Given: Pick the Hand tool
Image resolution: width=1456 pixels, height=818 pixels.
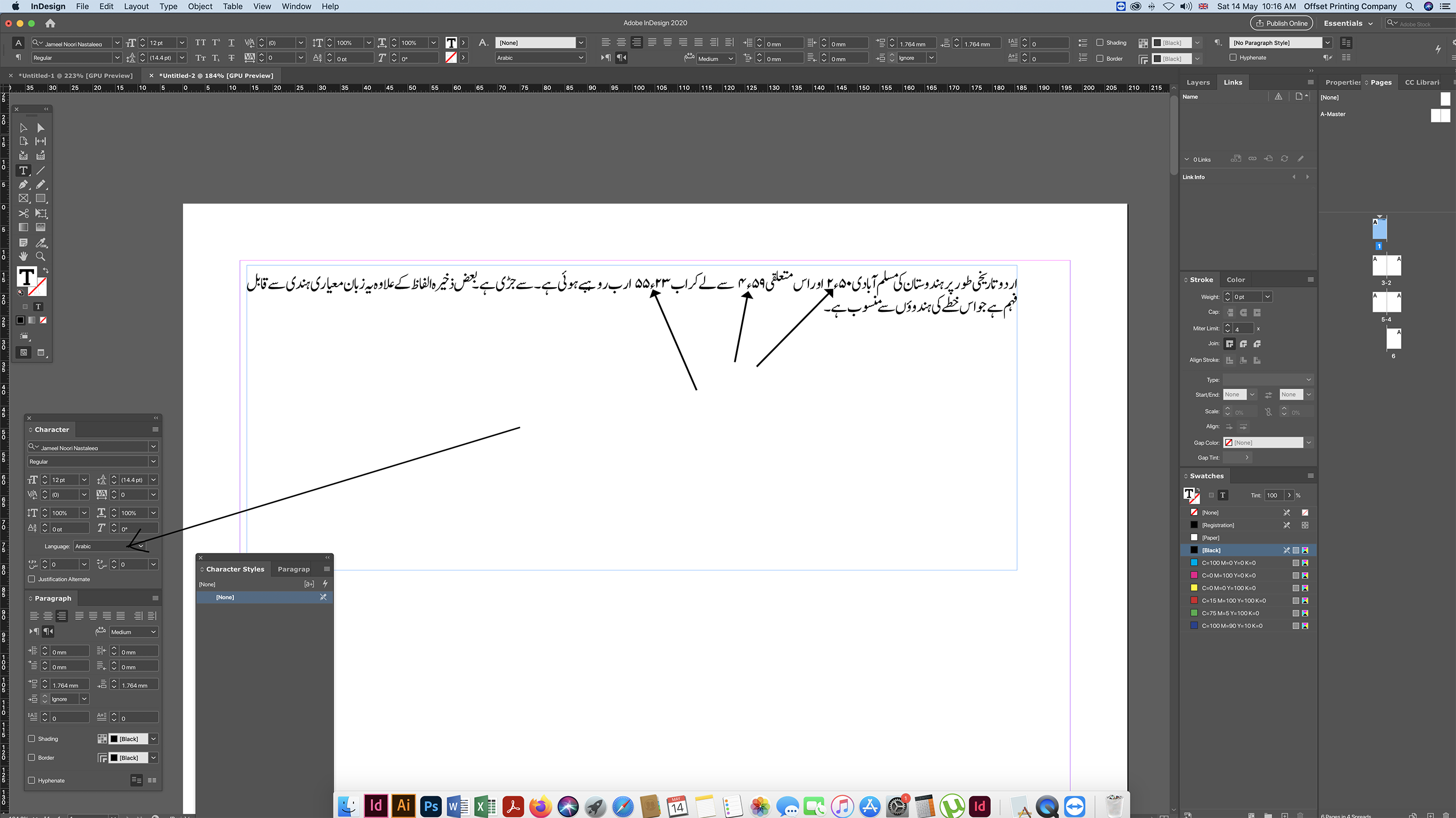Looking at the screenshot, I should (23, 256).
